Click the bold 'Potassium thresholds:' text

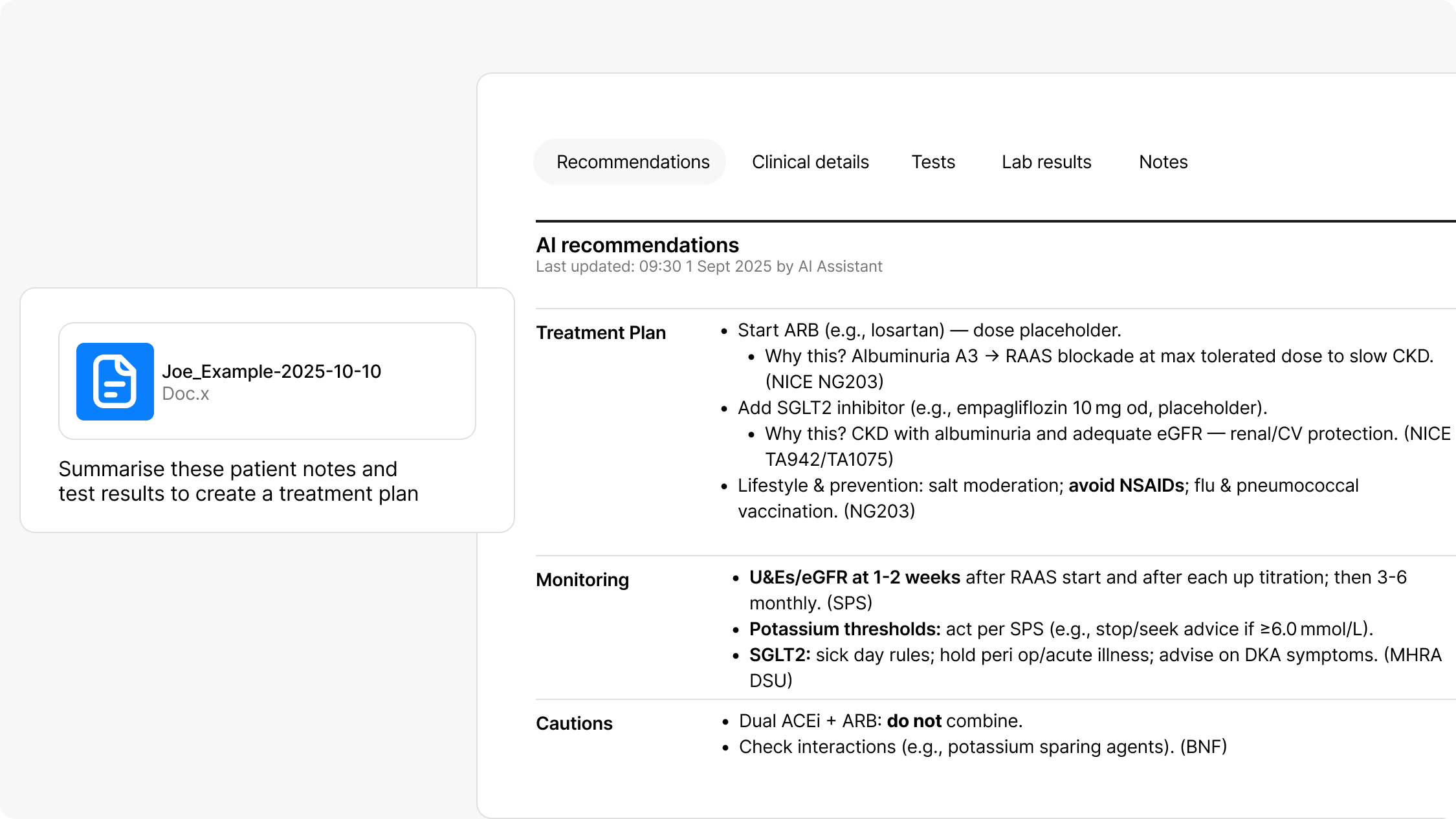point(844,629)
